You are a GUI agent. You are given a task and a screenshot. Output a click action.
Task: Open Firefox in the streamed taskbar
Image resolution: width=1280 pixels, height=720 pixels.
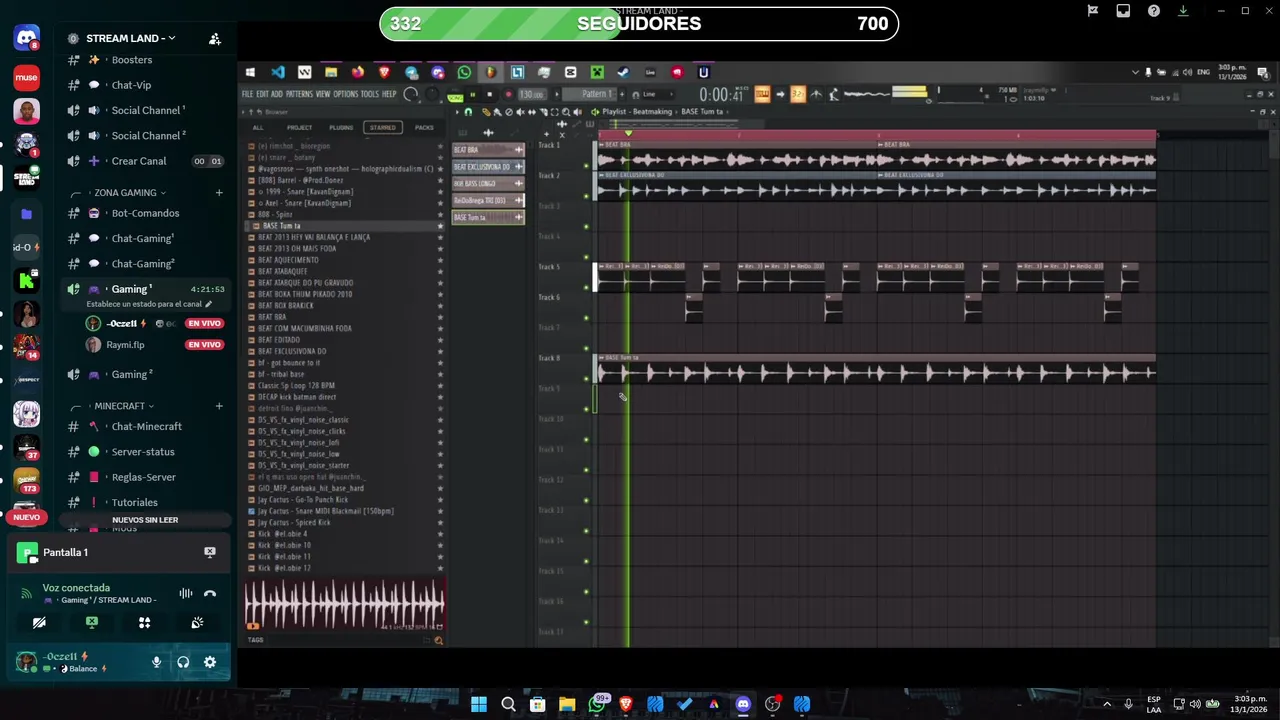(358, 72)
